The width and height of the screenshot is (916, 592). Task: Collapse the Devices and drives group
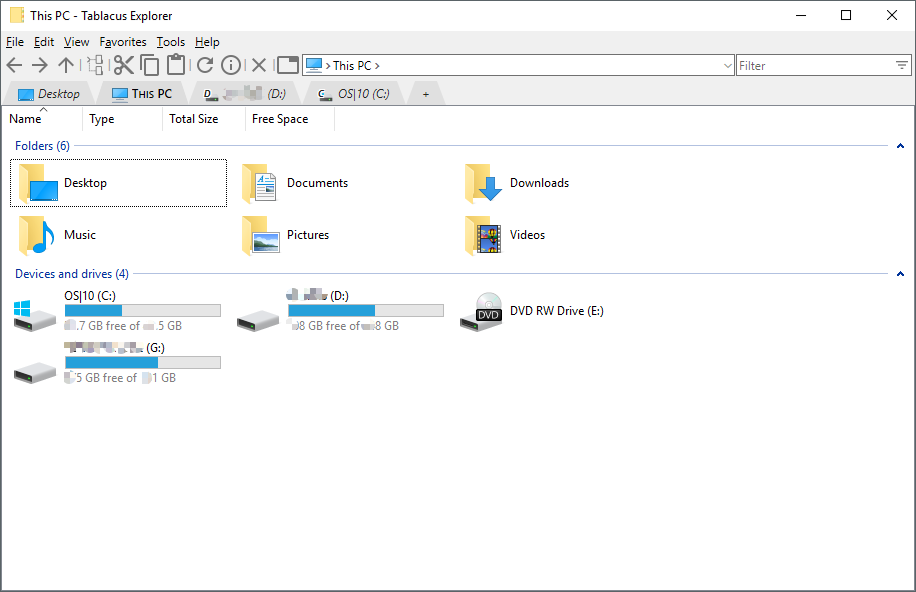900,274
